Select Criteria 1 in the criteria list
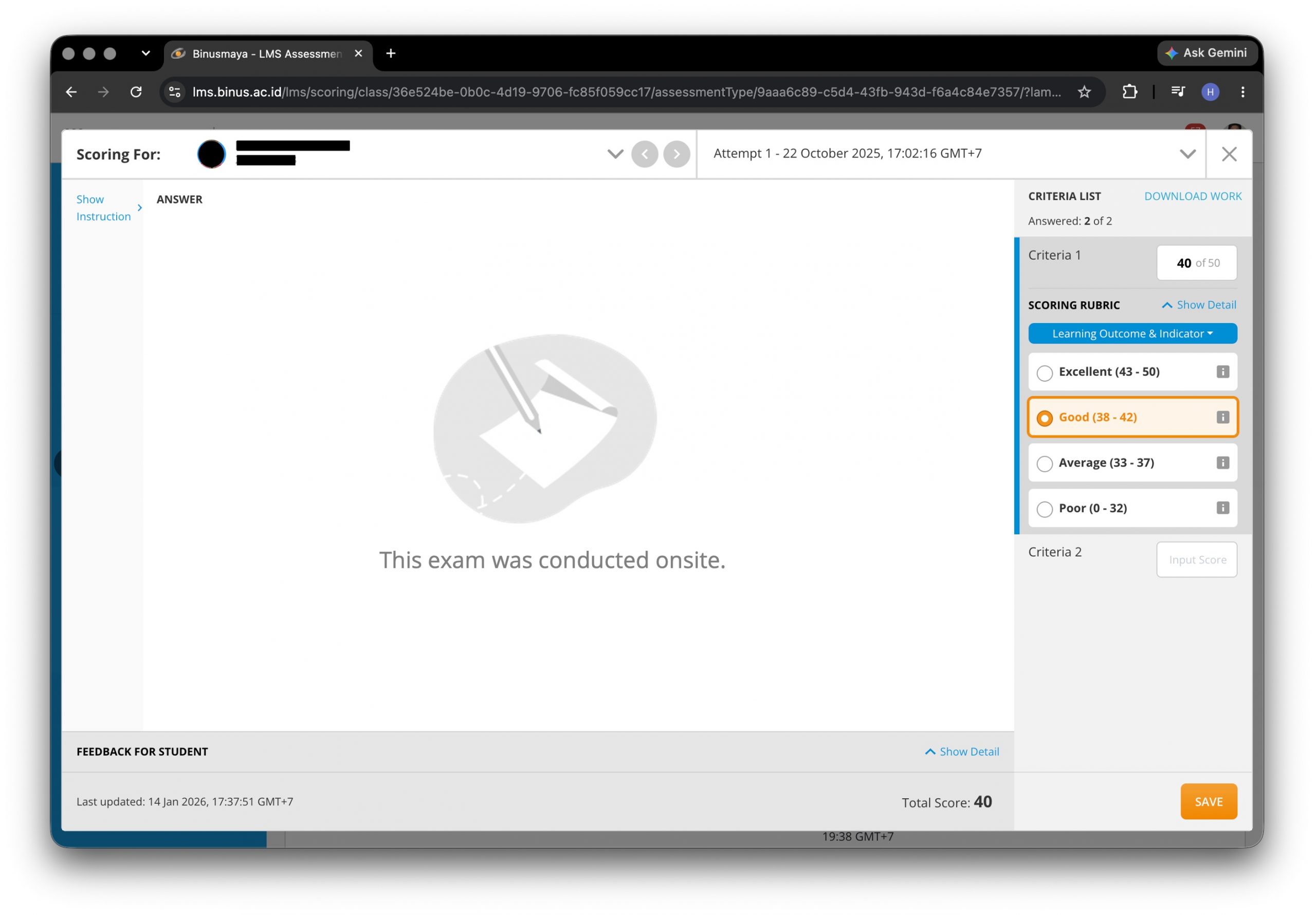The image size is (1316, 915). pyautogui.click(x=1054, y=255)
